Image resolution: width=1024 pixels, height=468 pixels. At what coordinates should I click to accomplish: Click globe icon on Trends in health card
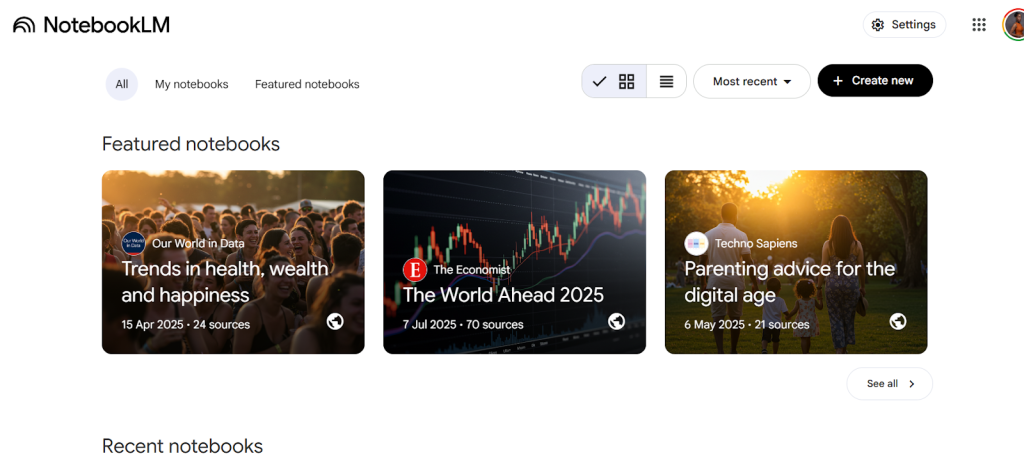point(335,321)
